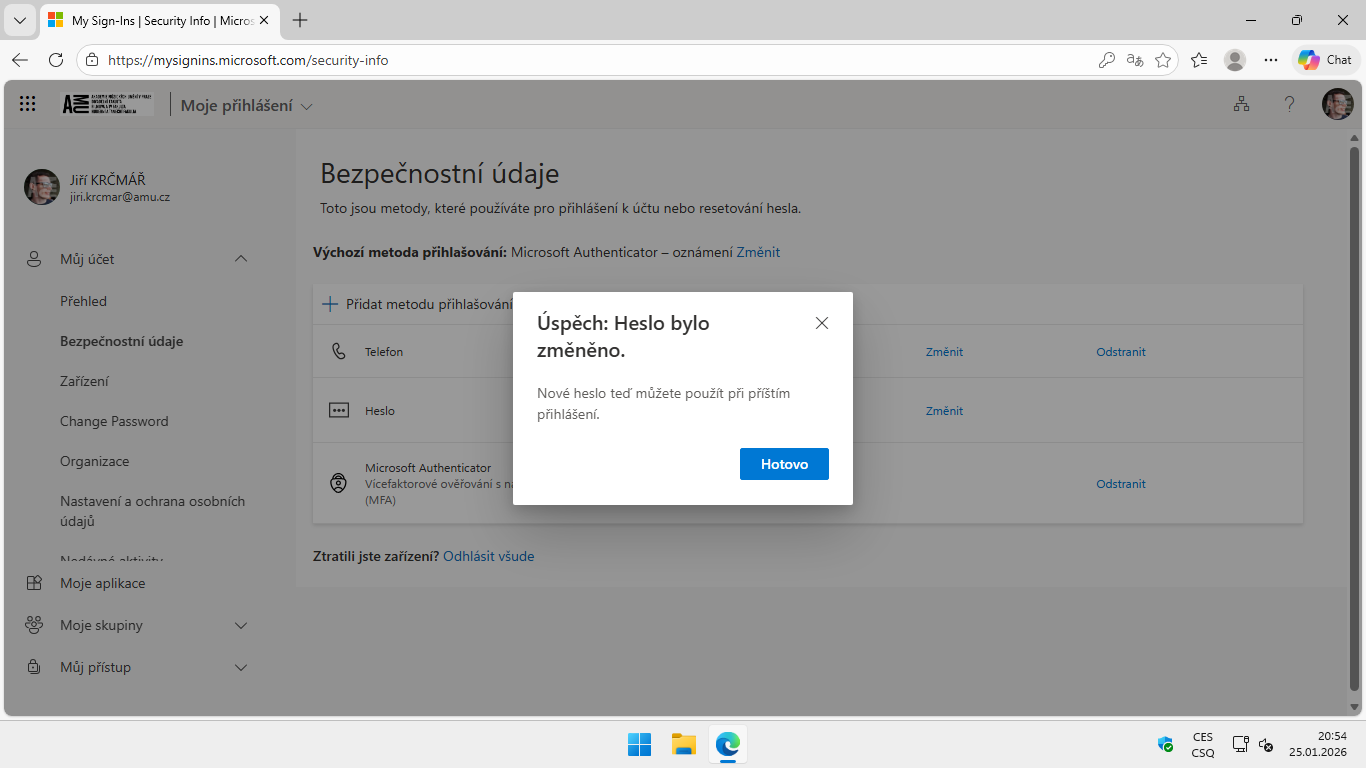The height and width of the screenshot is (768, 1366).
Task: Click the translate icon in the address bar
Action: 1134,60
